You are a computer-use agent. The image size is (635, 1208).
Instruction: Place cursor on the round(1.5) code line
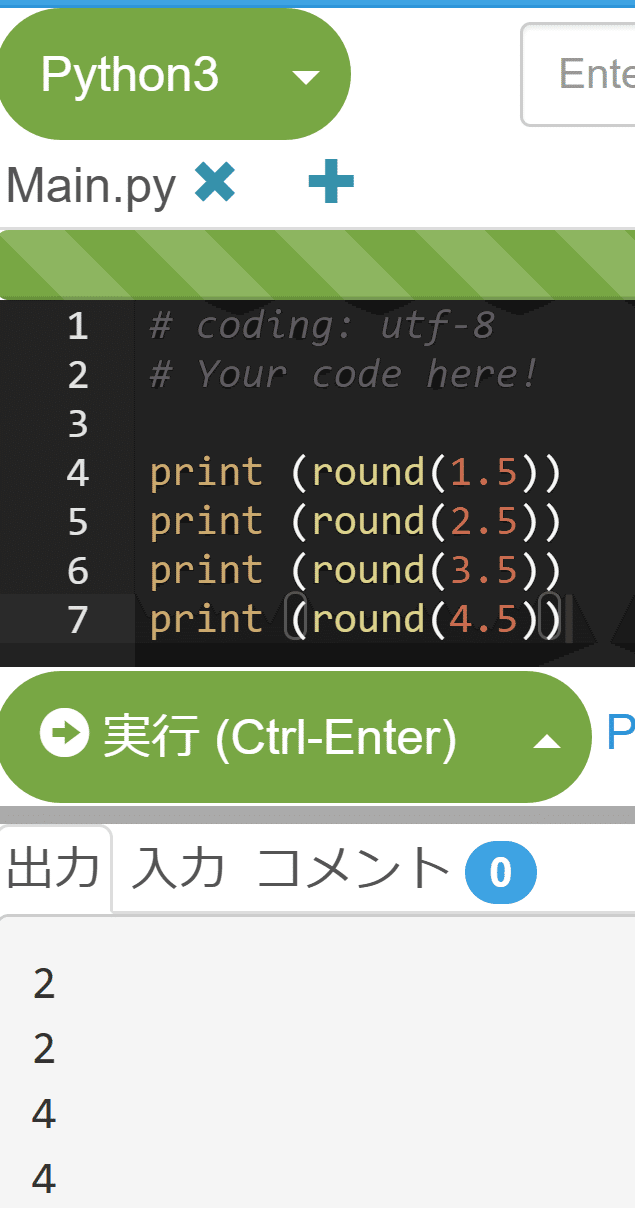click(x=355, y=472)
